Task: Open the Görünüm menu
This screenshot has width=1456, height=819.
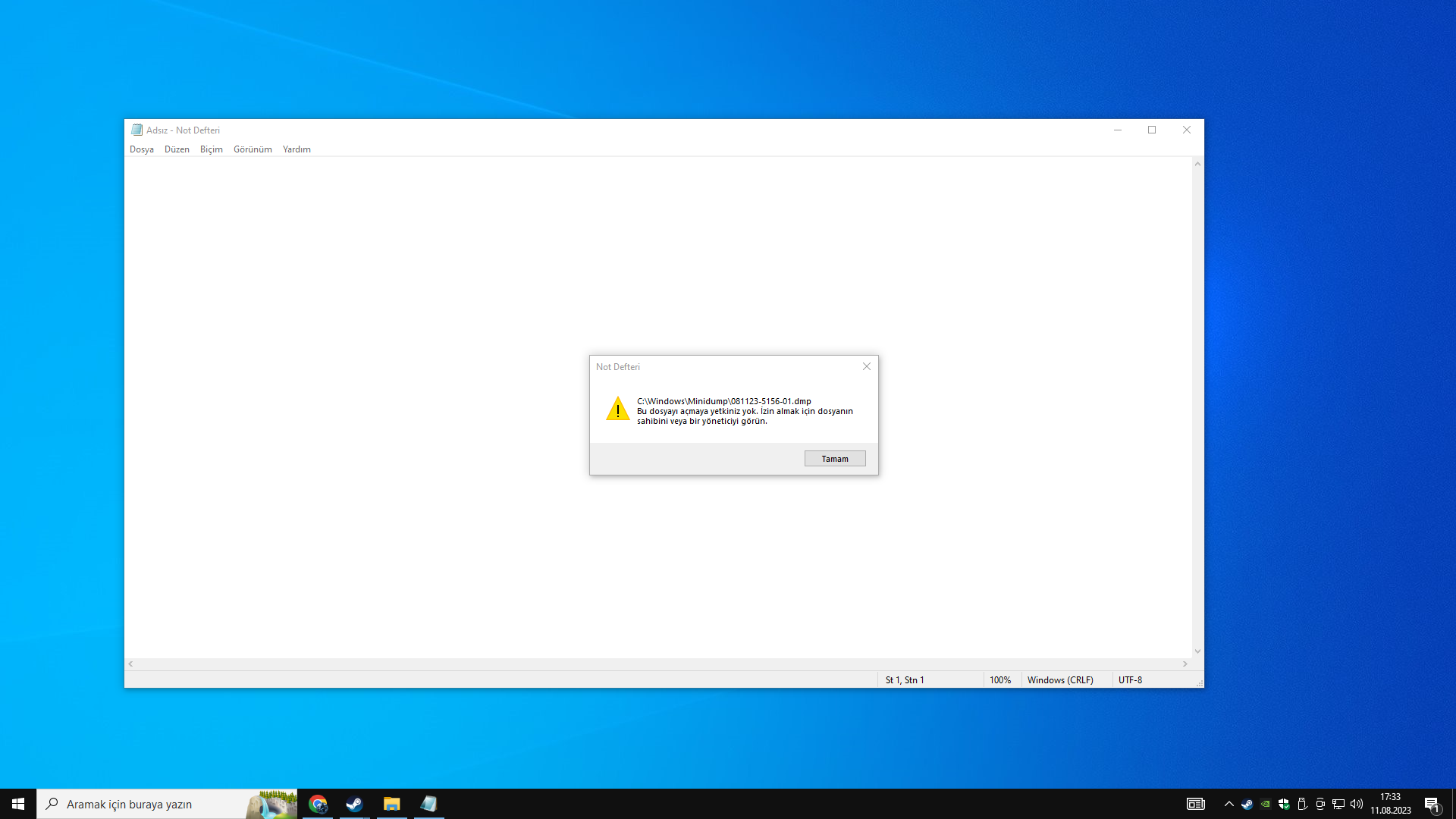Action: (x=253, y=149)
